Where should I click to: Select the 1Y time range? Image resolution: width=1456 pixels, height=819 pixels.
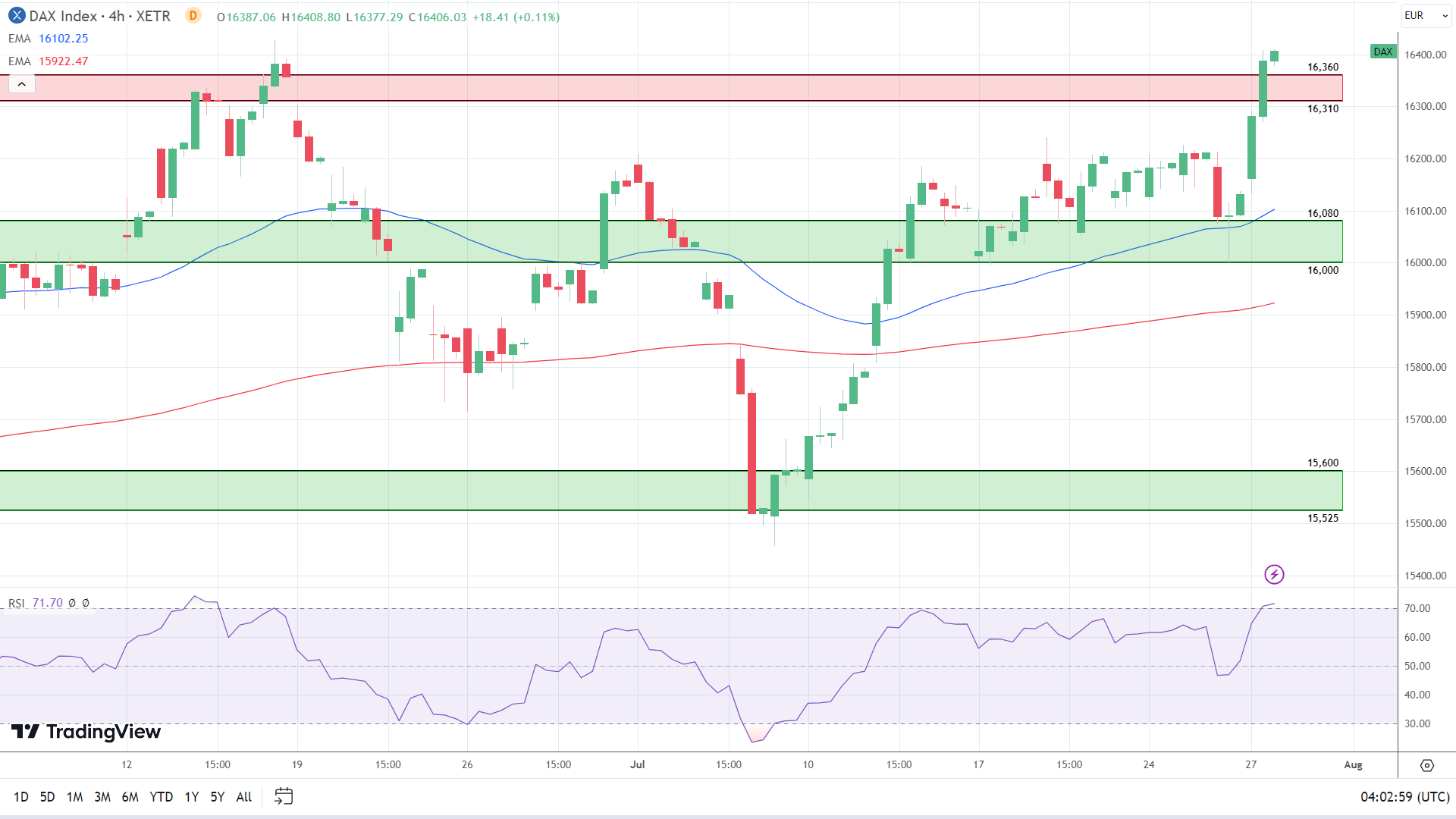[192, 796]
